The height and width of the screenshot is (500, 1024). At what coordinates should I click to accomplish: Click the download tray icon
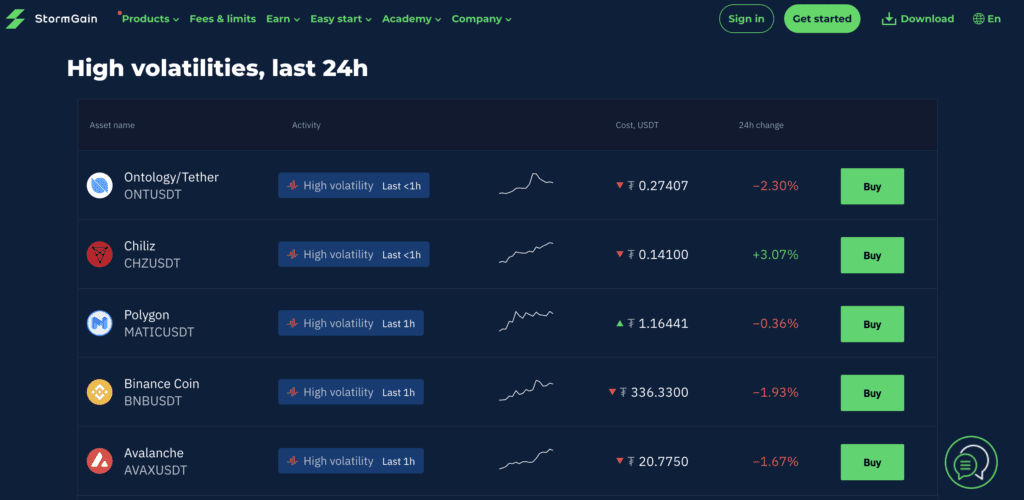[889, 19]
